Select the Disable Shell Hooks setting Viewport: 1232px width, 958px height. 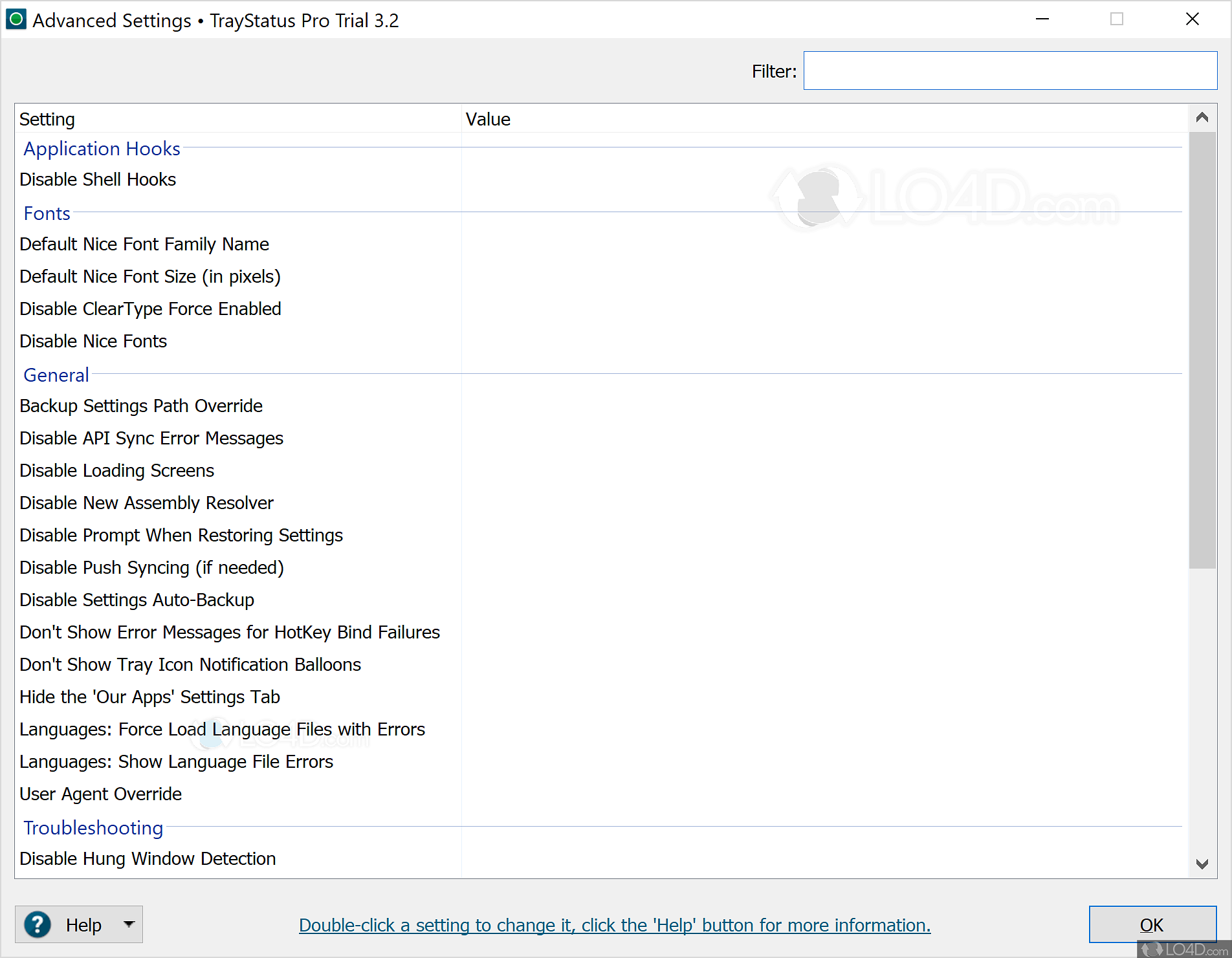tap(98, 179)
